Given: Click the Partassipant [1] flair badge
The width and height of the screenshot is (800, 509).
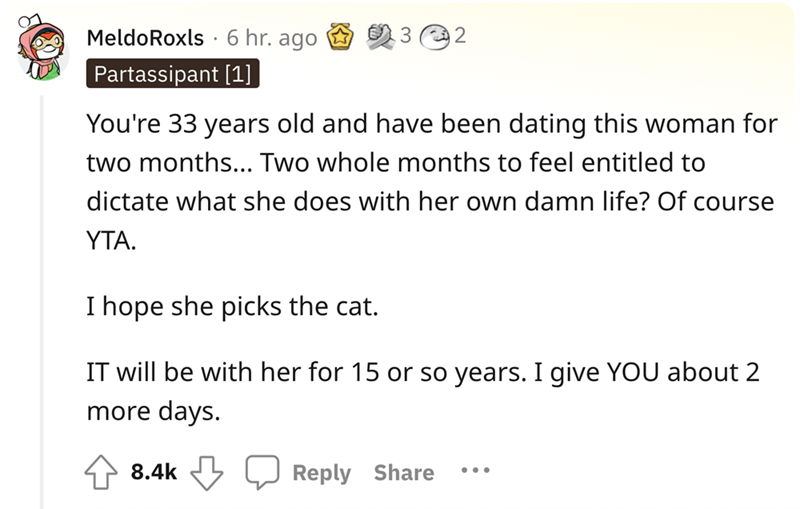Looking at the screenshot, I should (172, 73).
